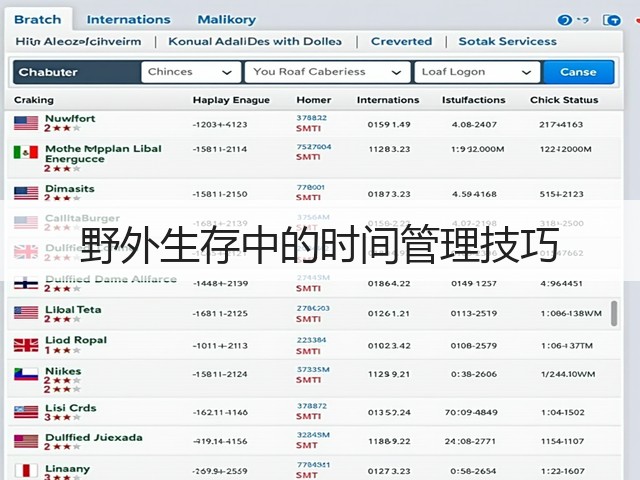Click the flag icon beside Niikes
This screenshot has width=640, height=480.
point(26,374)
